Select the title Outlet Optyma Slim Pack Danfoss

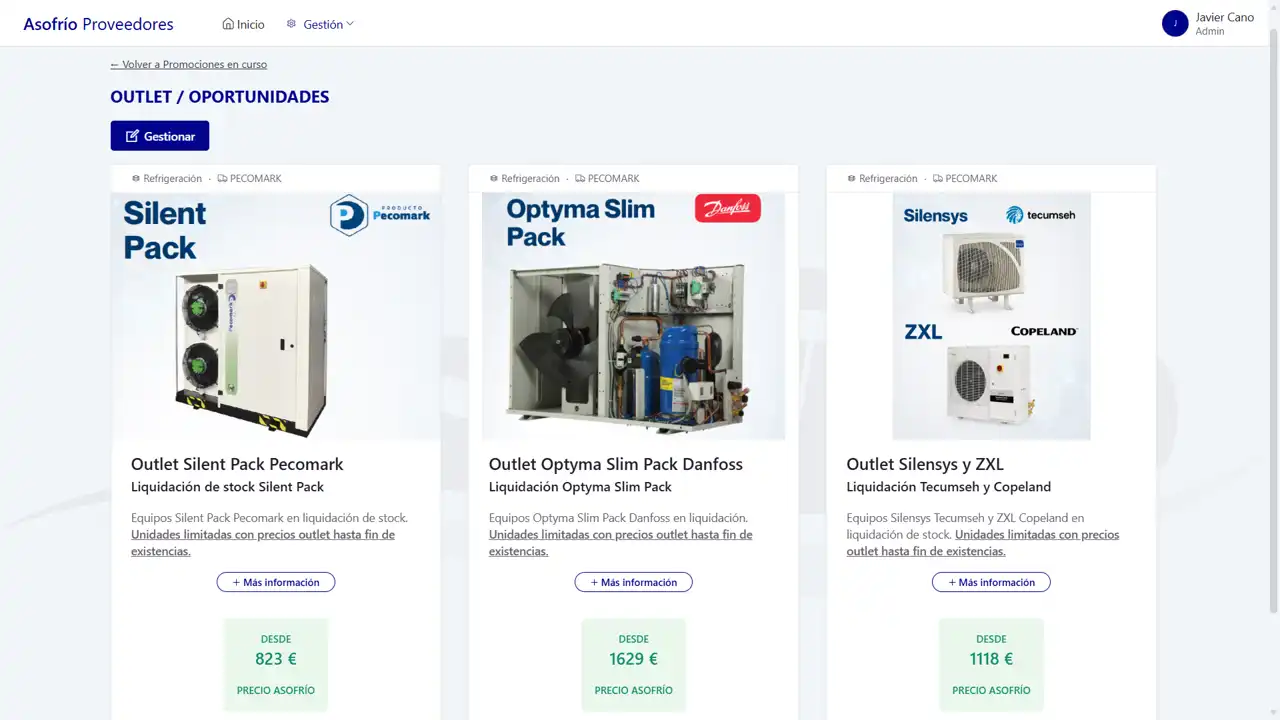tap(616, 464)
